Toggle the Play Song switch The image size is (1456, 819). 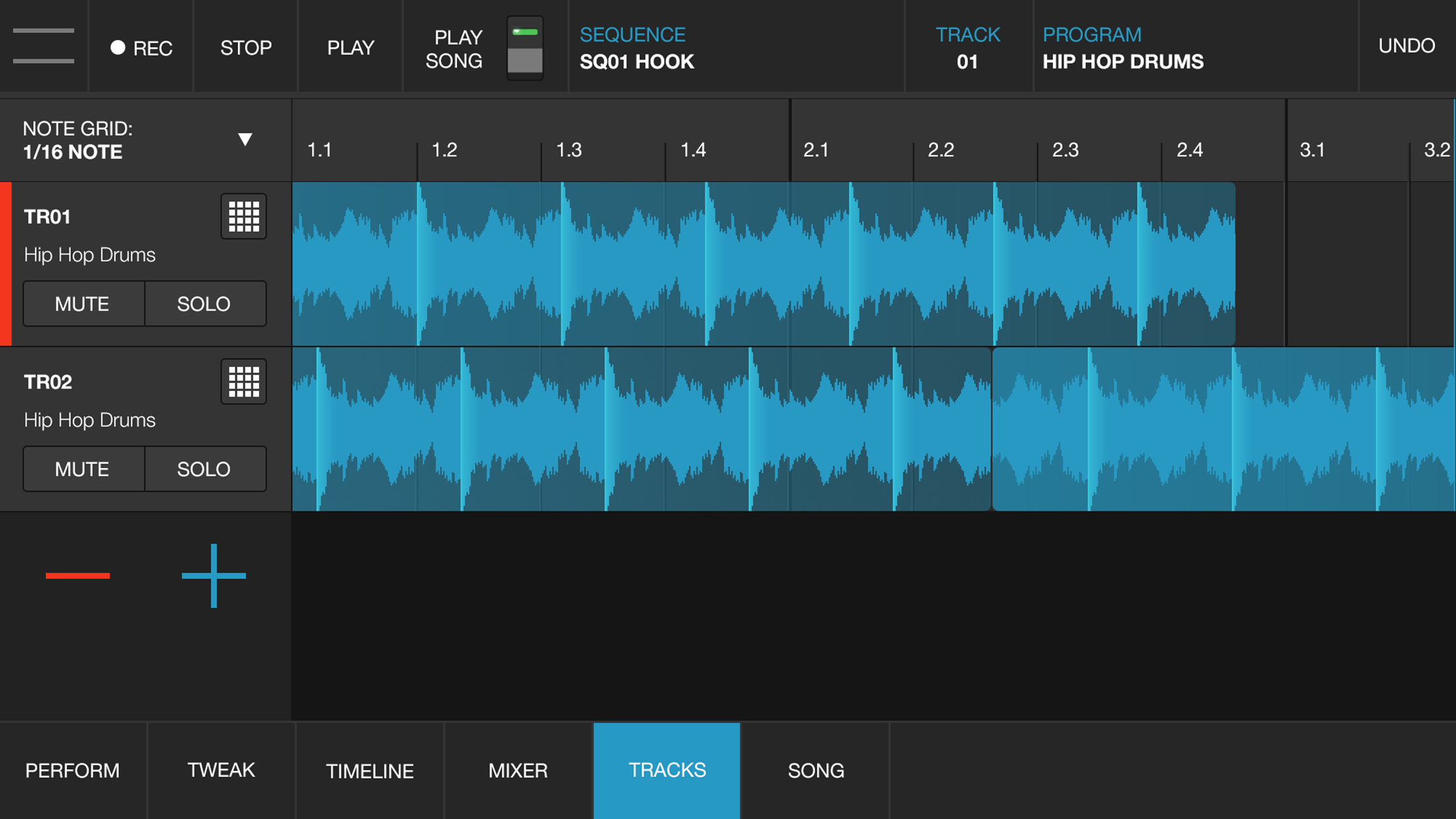click(525, 48)
